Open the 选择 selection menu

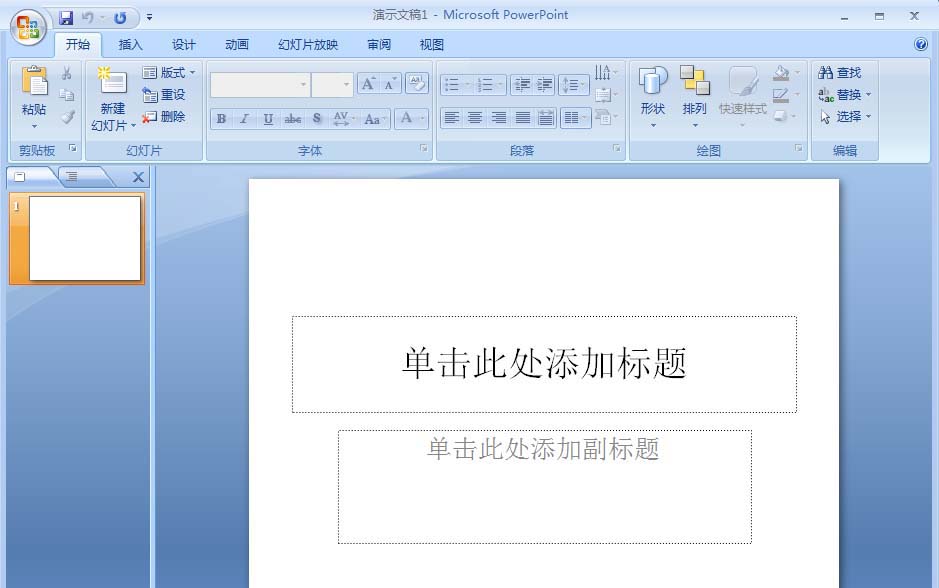[x=844, y=117]
